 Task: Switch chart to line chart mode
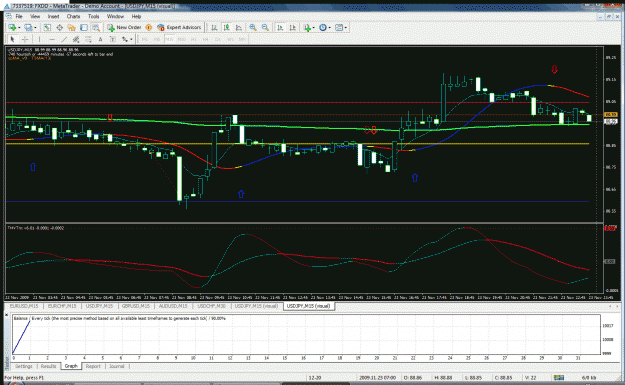tap(239, 27)
